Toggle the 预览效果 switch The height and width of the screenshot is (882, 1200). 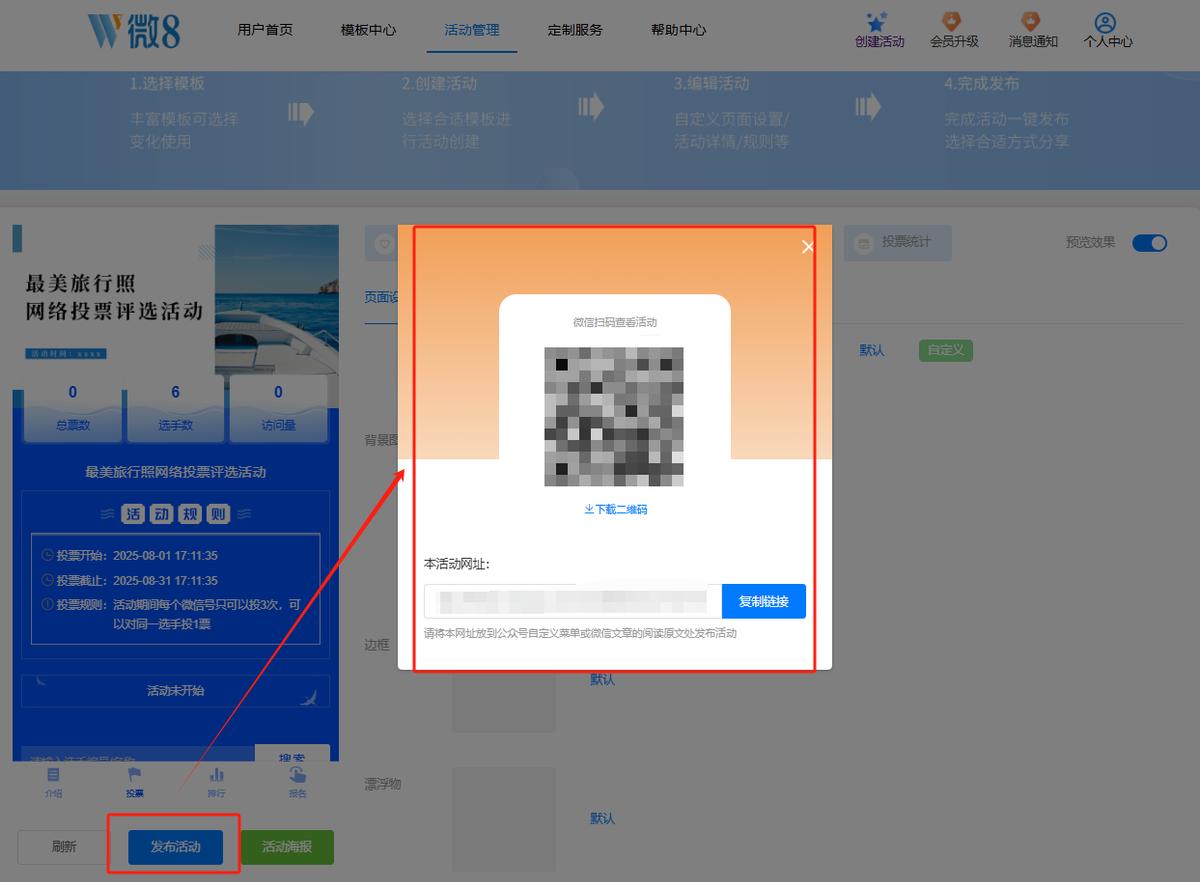click(1149, 243)
